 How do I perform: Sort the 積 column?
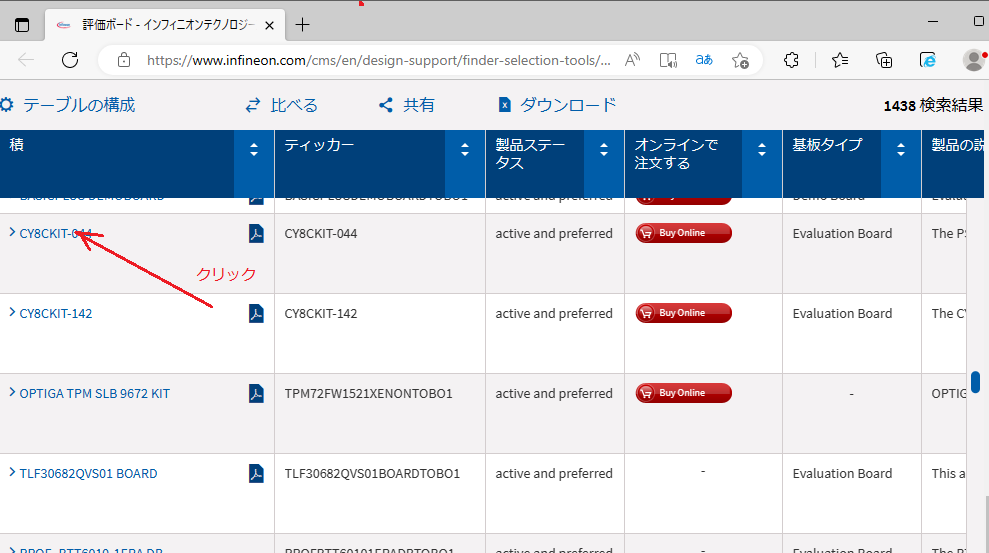click(254, 149)
